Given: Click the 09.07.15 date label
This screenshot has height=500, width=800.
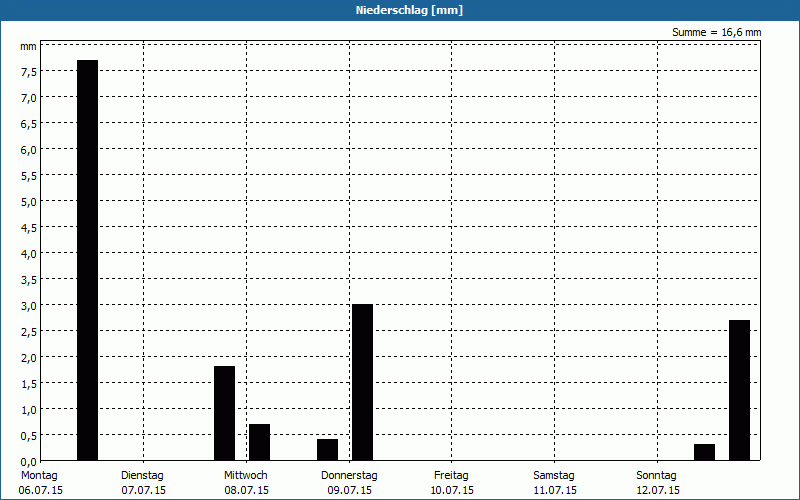Looking at the screenshot, I should tap(349, 491).
